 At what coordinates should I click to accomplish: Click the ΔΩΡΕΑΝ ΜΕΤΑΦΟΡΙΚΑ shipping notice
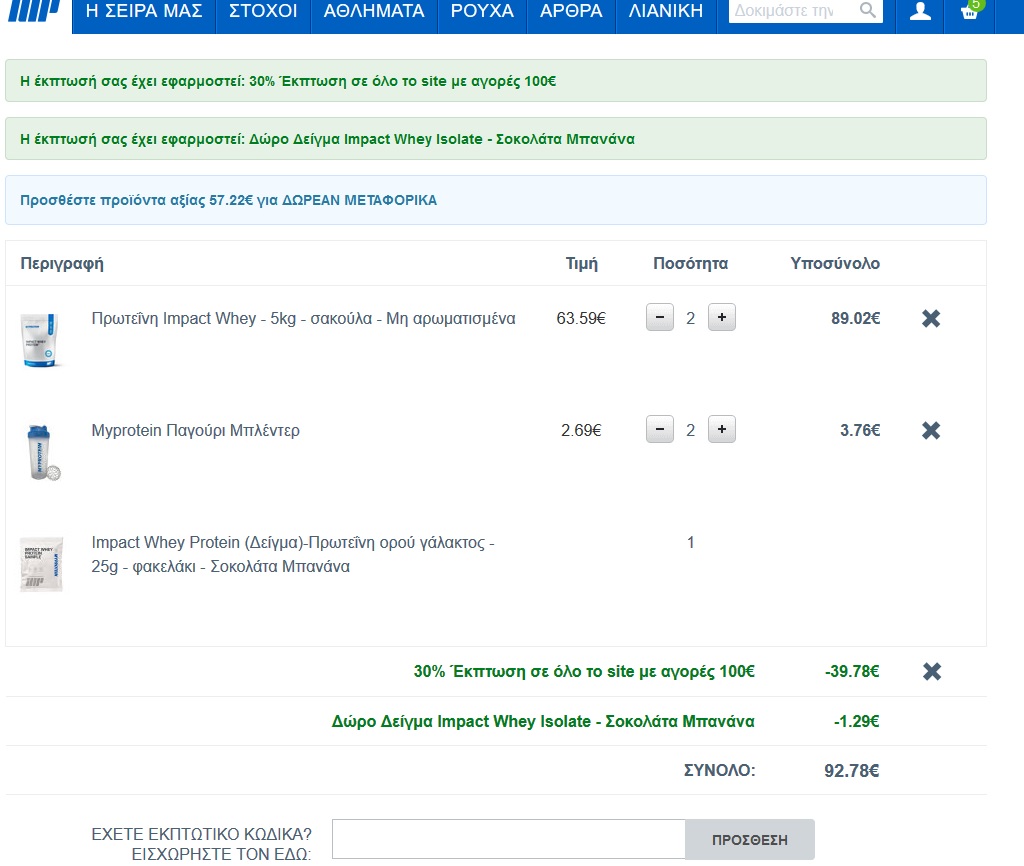coord(496,200)
